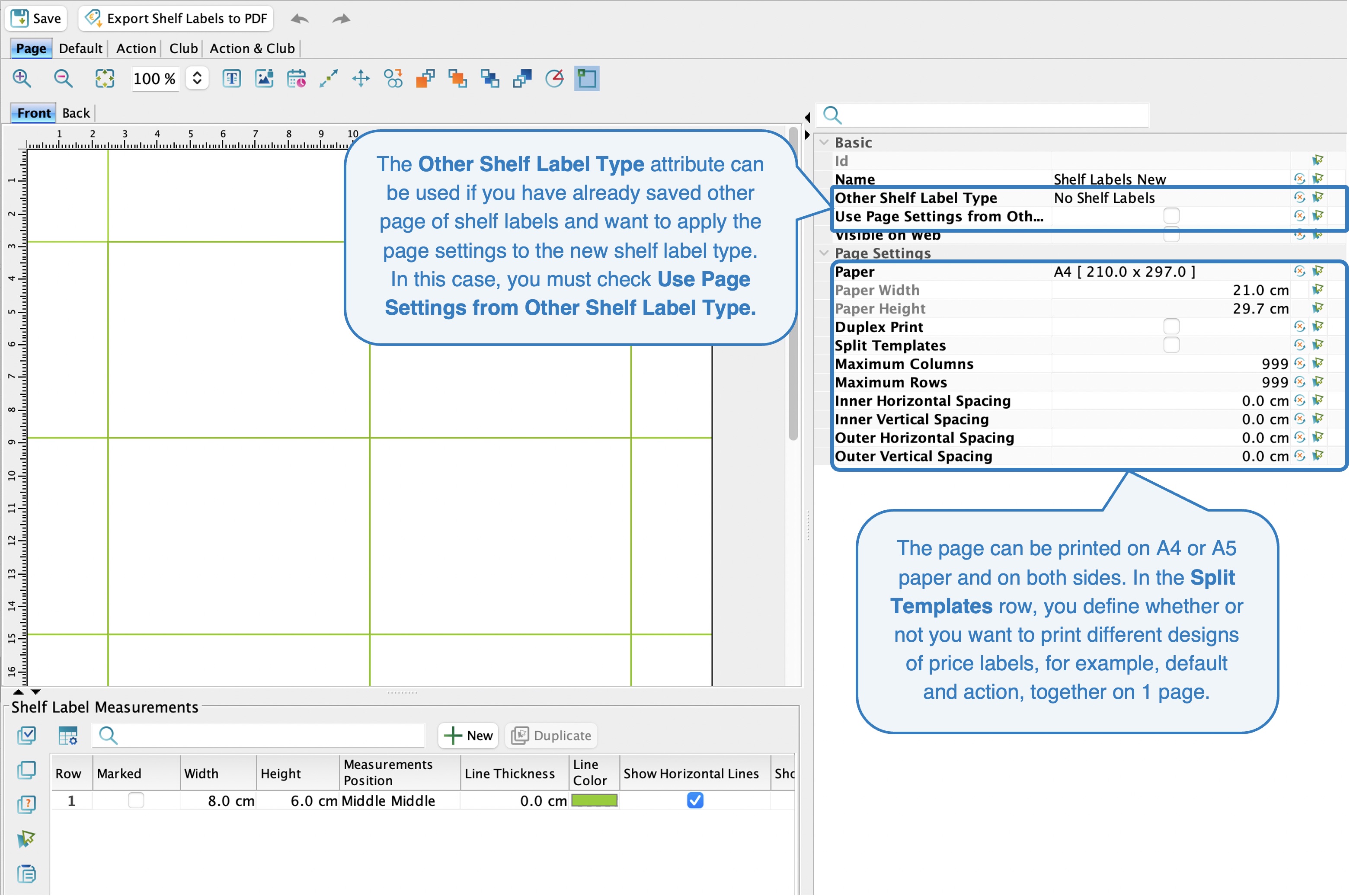Toggle the highlighted page frame icon
1356x896 pixels.
[x=588, y=78]
